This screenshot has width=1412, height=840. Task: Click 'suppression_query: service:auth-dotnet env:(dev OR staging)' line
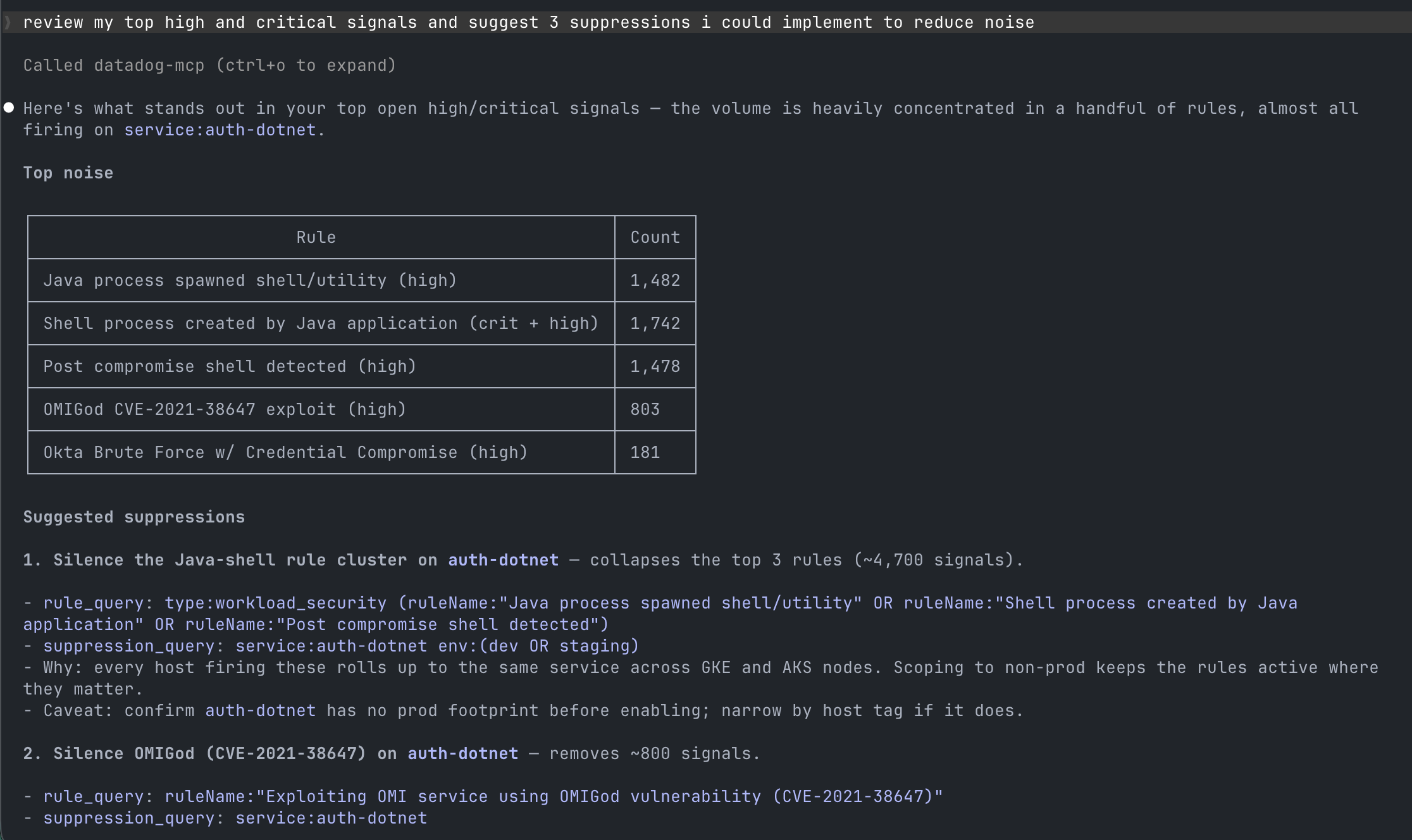[x=331, y=646]
